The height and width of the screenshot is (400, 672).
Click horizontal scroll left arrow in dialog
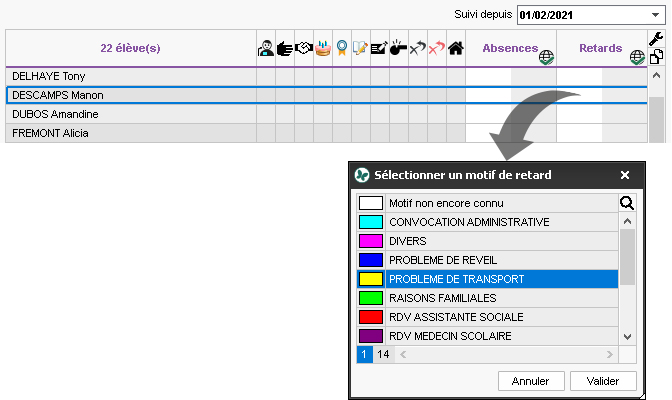point(403,355)
